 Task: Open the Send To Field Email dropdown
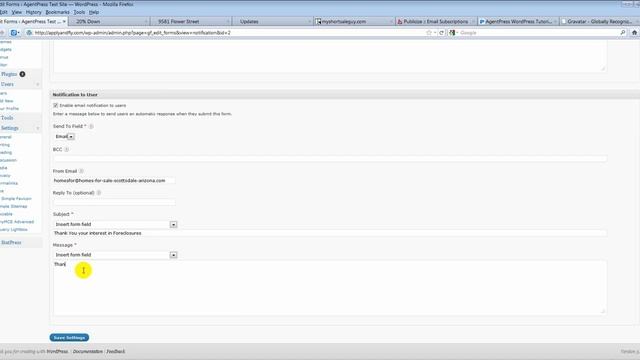click(65, 136)
